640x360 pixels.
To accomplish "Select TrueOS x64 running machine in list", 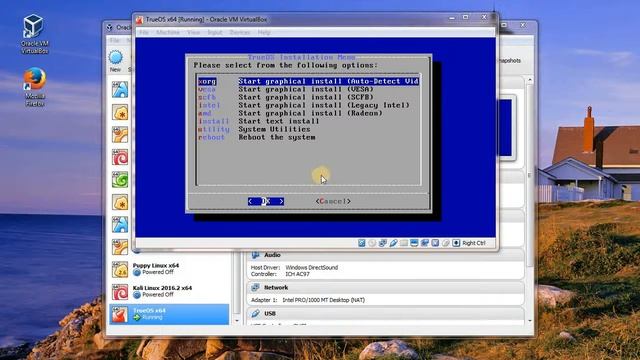I will pyautogui.click(x=169, y=314).
